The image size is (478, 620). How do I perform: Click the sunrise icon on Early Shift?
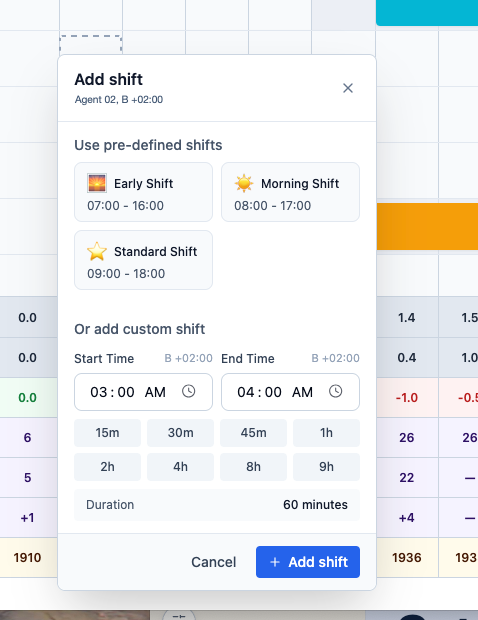pyautogui.click(x=97, y=183)
